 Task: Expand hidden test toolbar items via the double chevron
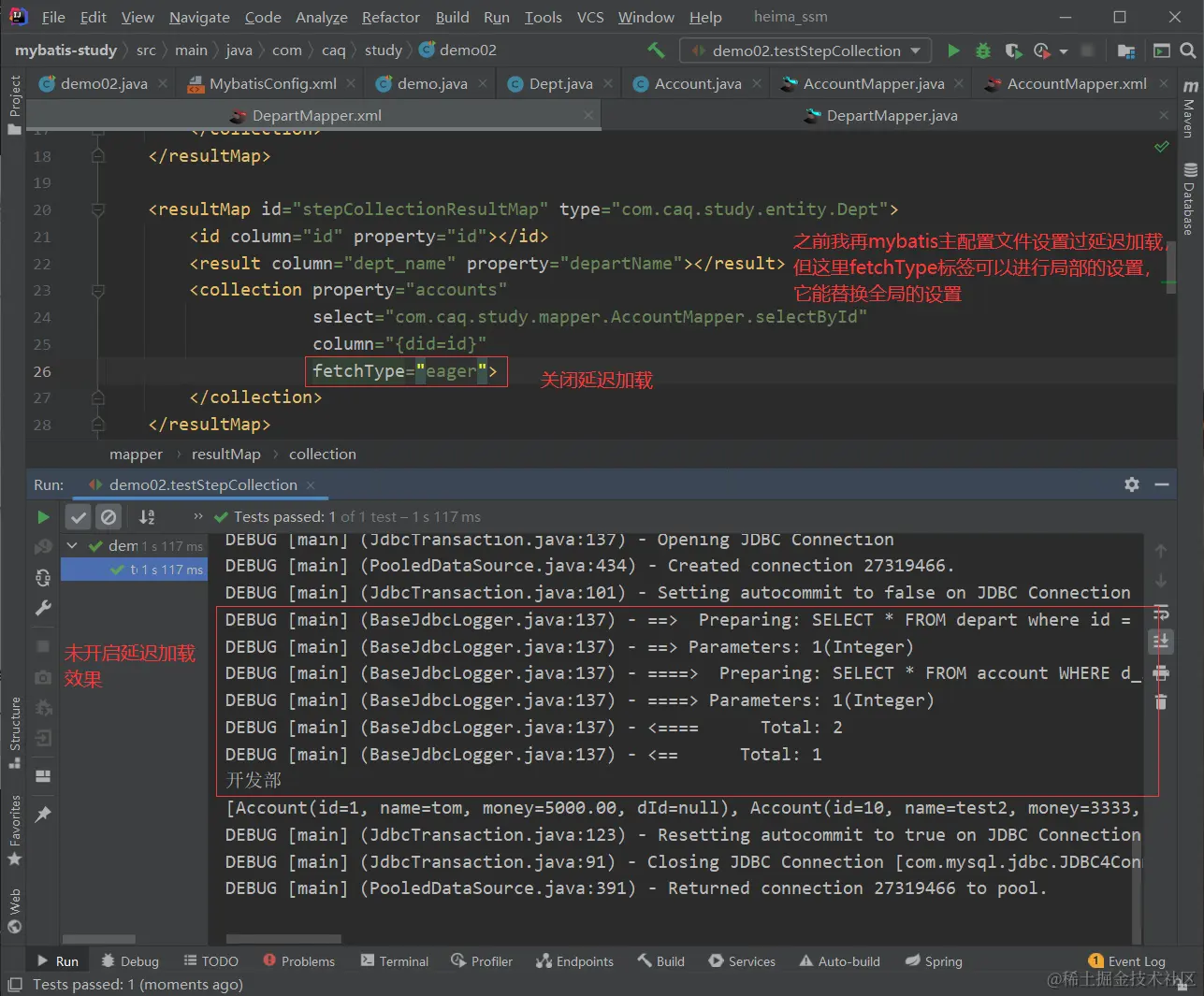click(197, 516)
